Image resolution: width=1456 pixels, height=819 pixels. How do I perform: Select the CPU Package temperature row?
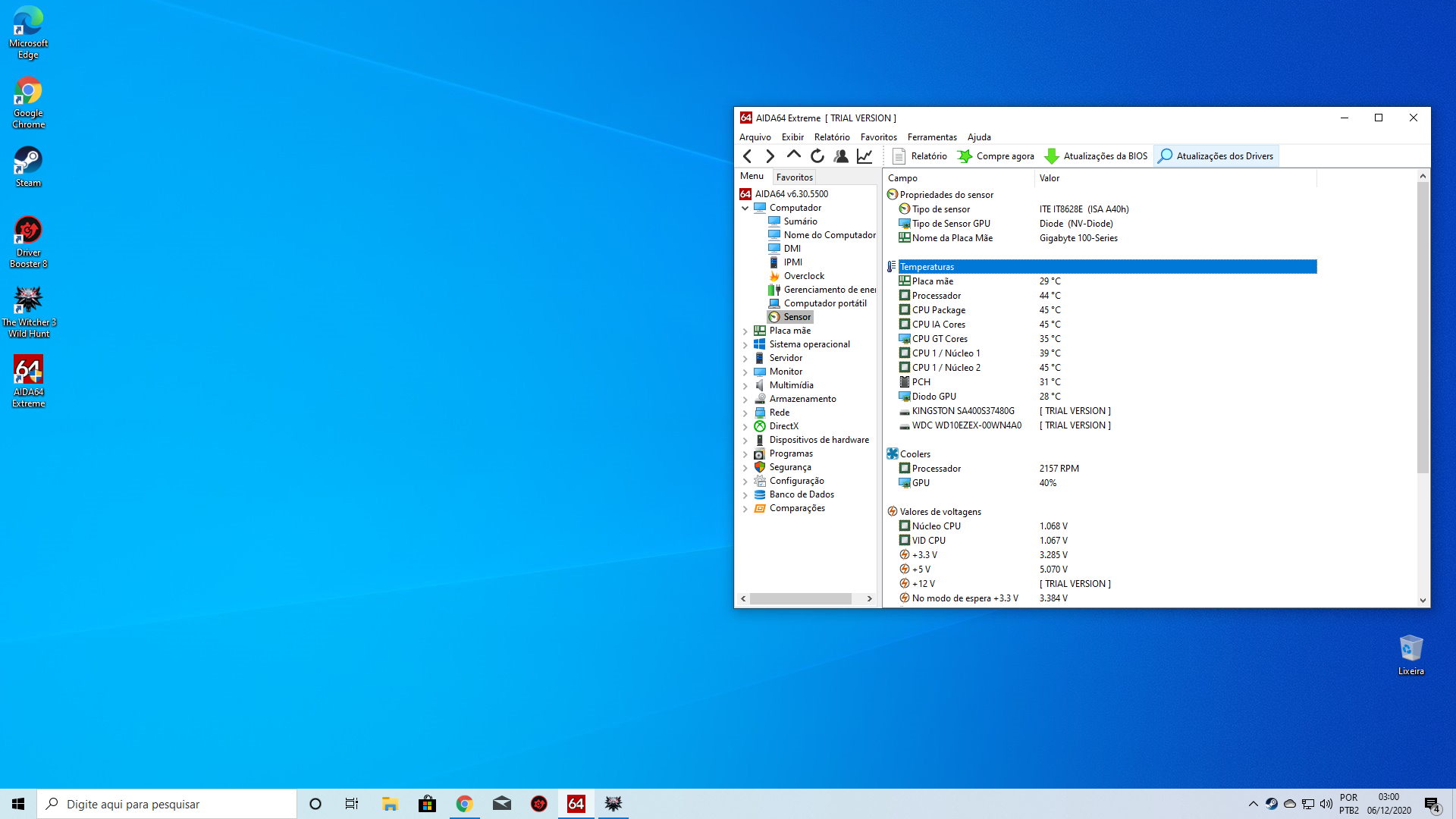(1101, 310)
